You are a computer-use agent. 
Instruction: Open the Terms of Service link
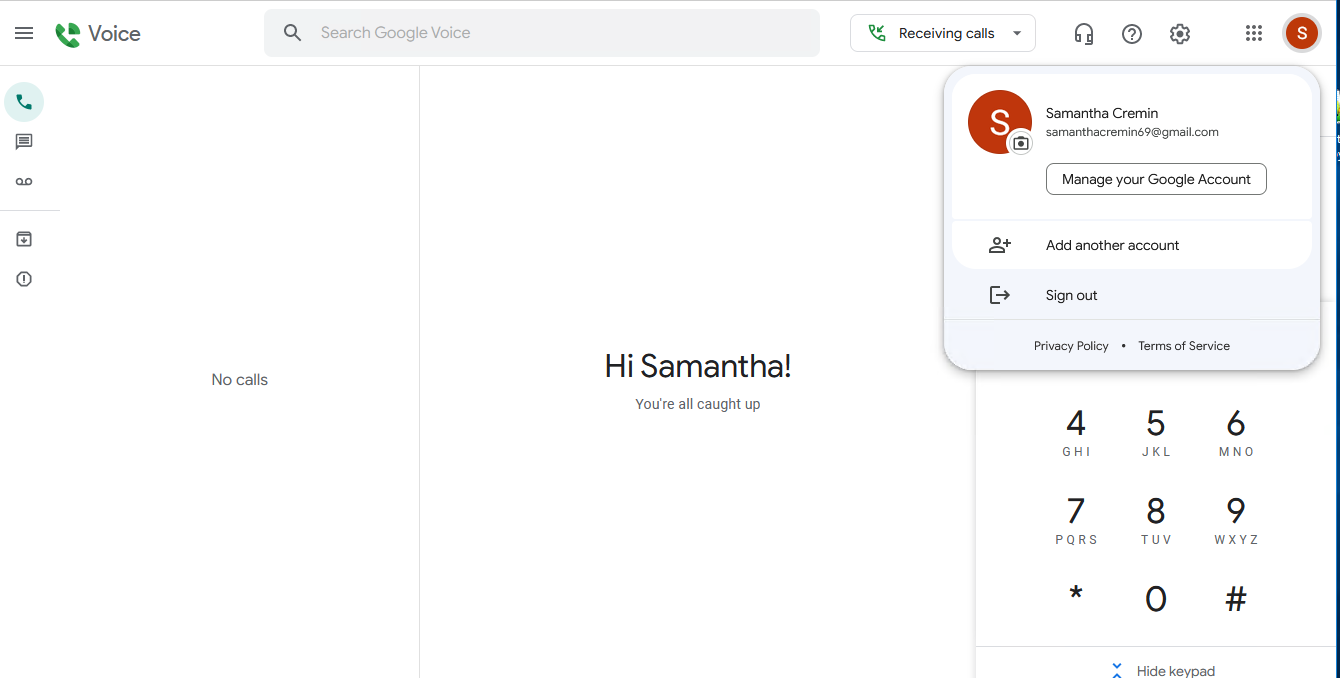point(1184,346)
